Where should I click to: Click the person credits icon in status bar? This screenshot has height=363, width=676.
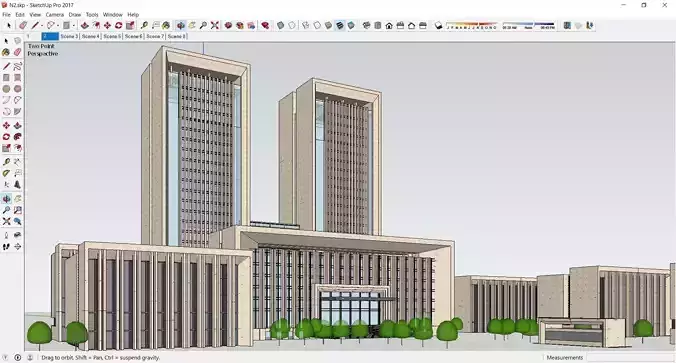pyautogui.click(x=30, y=357)
